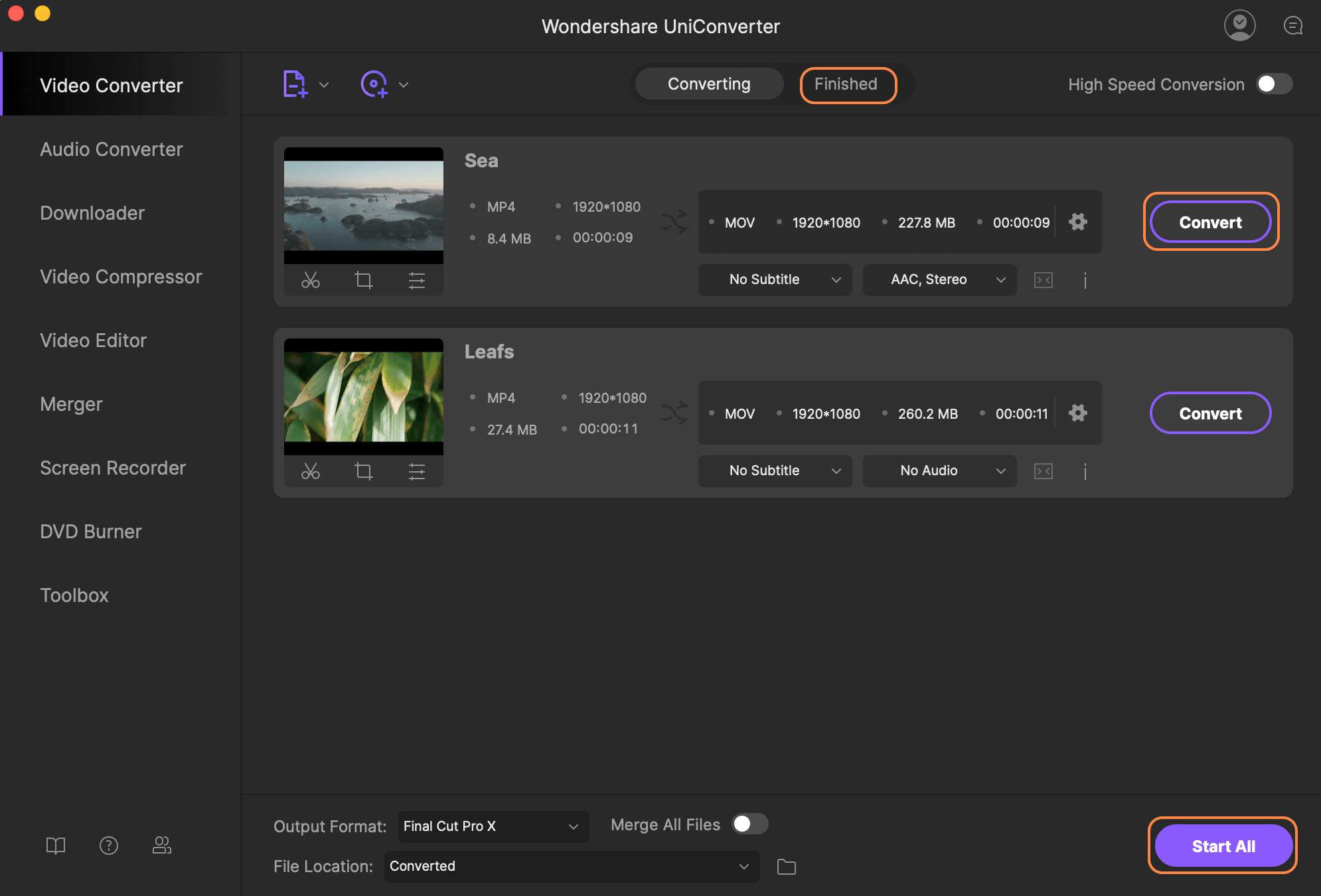
Task: Click the audio/filter adjust icon on Sea video
Action: 416,280
